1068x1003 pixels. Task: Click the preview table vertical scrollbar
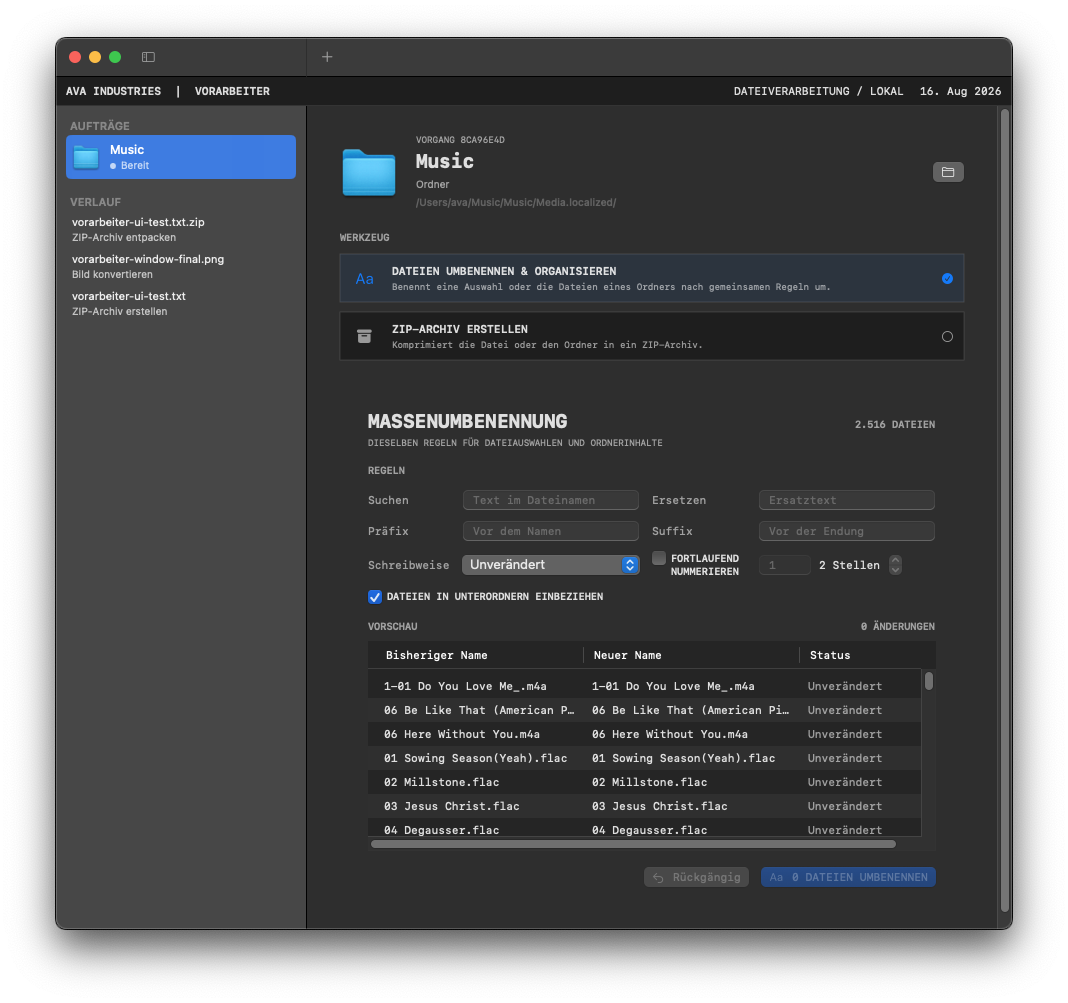pos(928,681)
